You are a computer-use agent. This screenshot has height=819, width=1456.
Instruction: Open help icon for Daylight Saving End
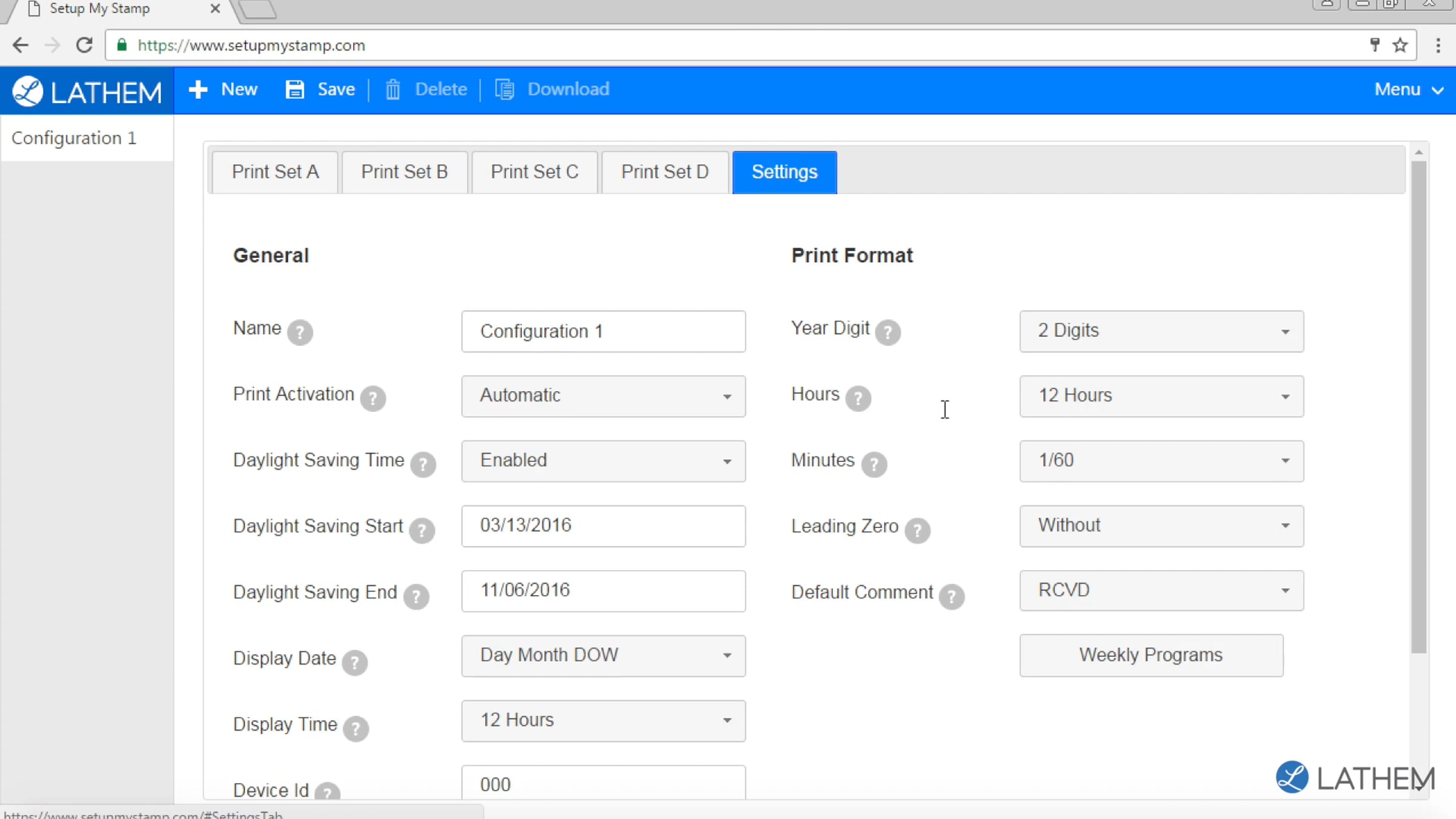tap(416, 596)
